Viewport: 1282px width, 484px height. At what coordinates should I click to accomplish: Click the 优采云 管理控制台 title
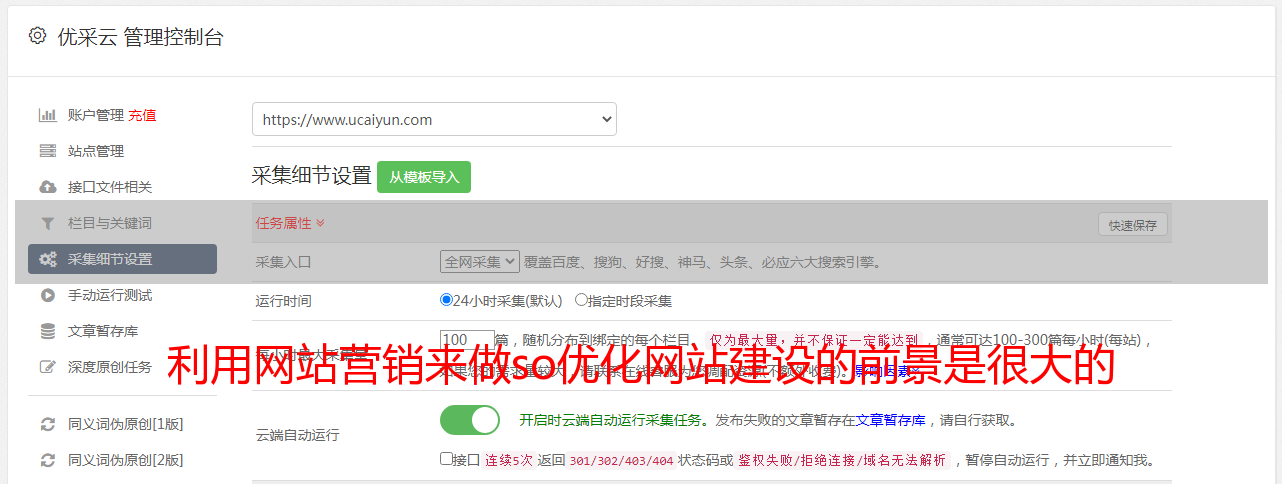click(x=140, y=37)
